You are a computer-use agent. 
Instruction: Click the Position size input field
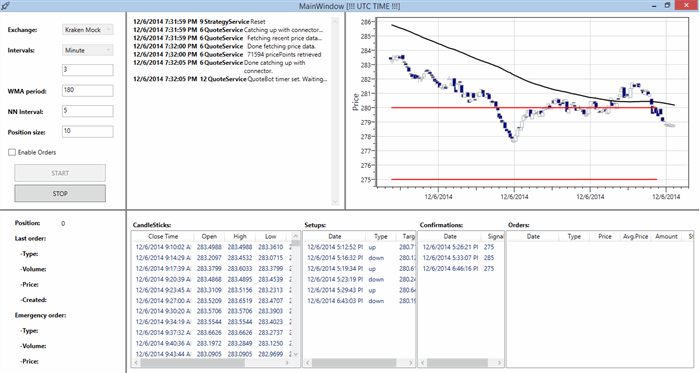88,131
